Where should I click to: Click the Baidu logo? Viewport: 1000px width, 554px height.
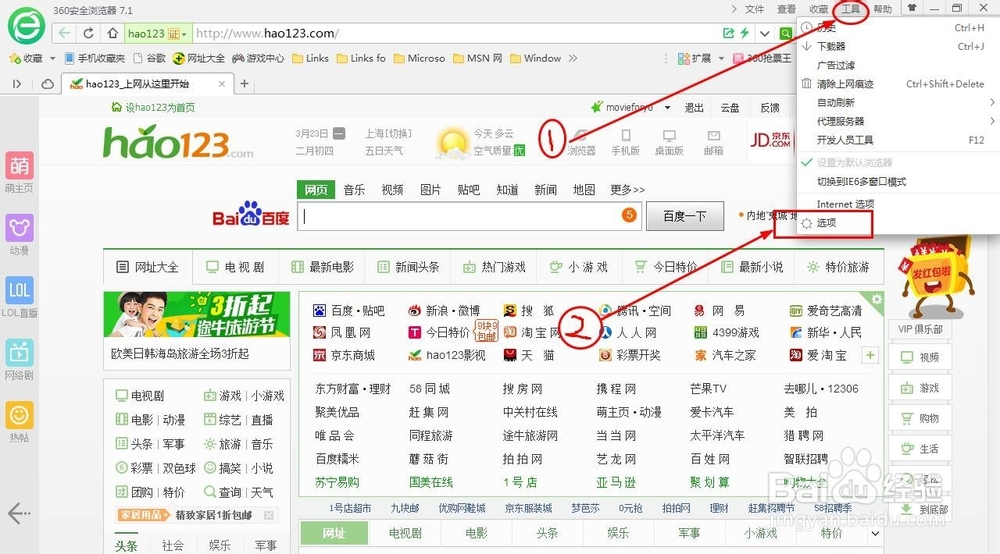coord(251,214)
